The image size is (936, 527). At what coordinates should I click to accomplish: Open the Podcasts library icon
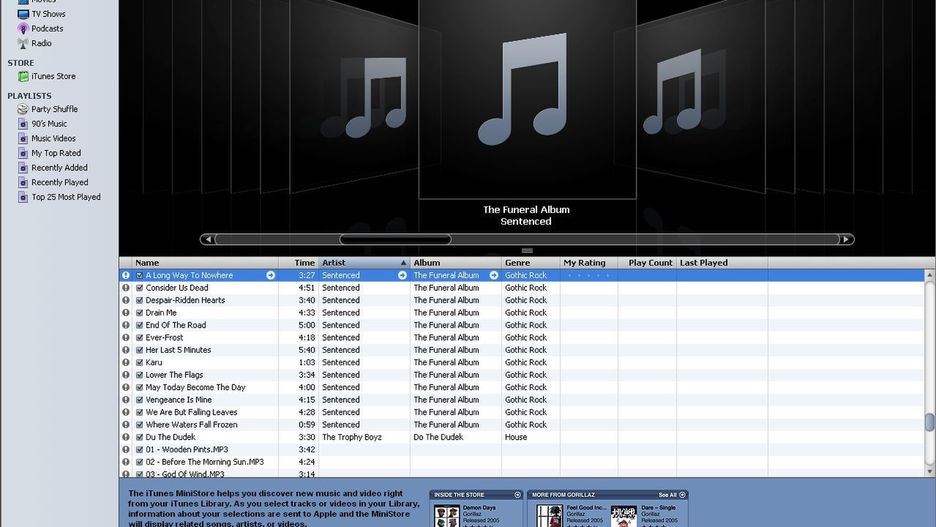pos(23,29)
